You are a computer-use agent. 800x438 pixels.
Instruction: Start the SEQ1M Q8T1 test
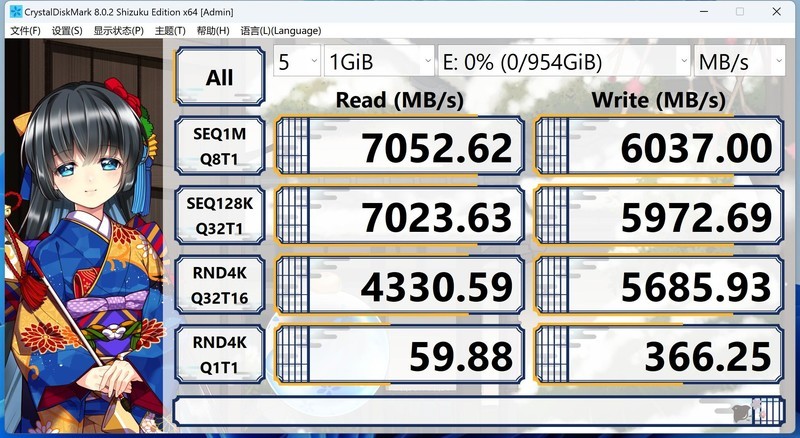220,146
